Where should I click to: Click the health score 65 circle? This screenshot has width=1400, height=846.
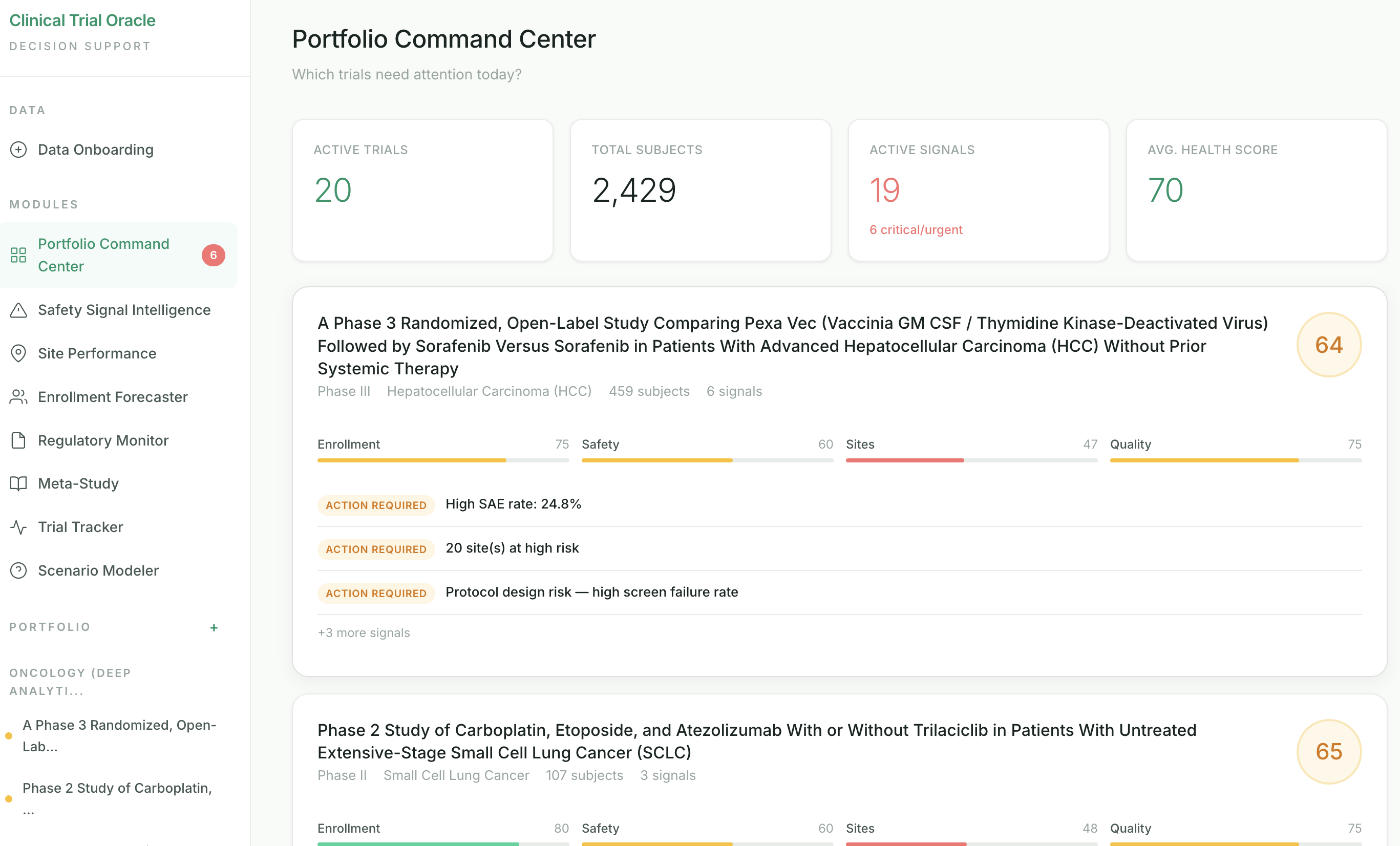1328,752
